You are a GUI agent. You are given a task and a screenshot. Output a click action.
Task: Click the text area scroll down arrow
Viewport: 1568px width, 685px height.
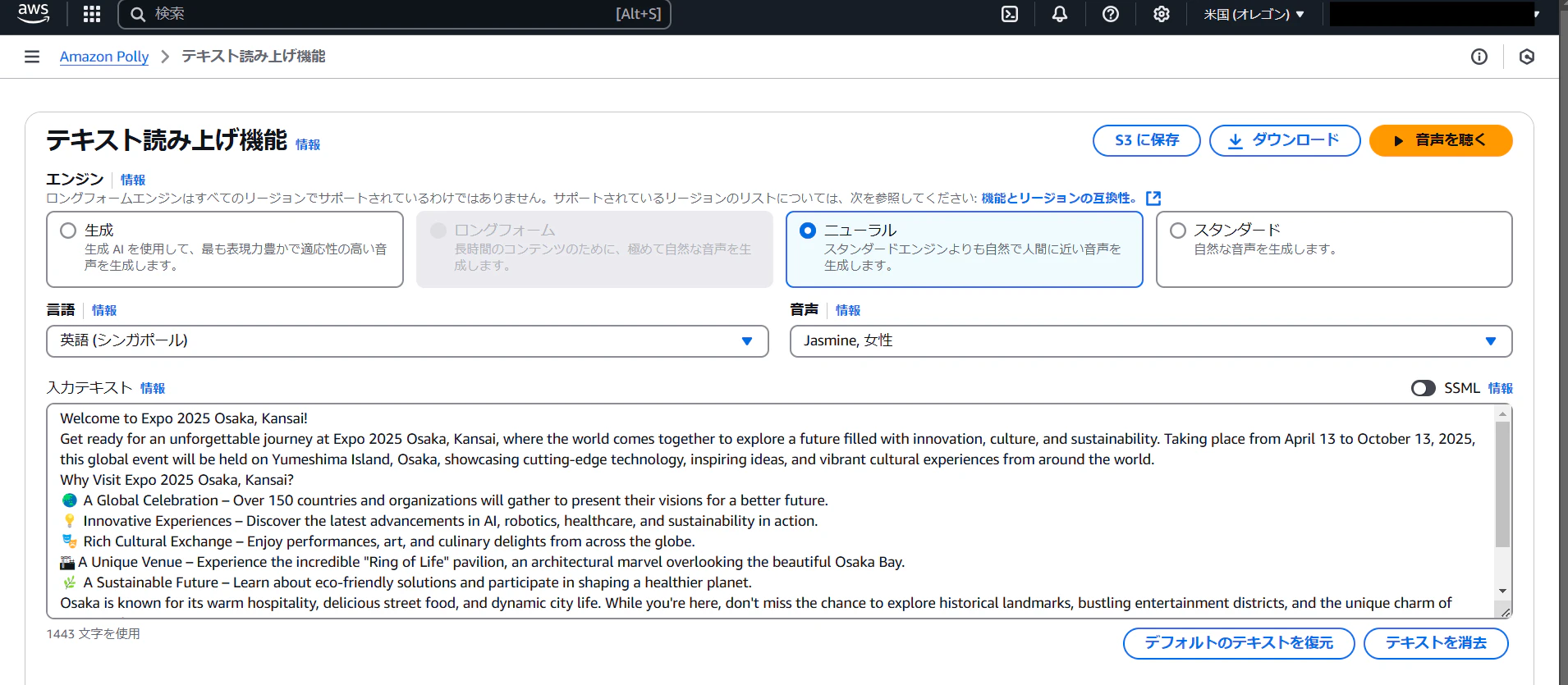click(x=1502, y=591)
